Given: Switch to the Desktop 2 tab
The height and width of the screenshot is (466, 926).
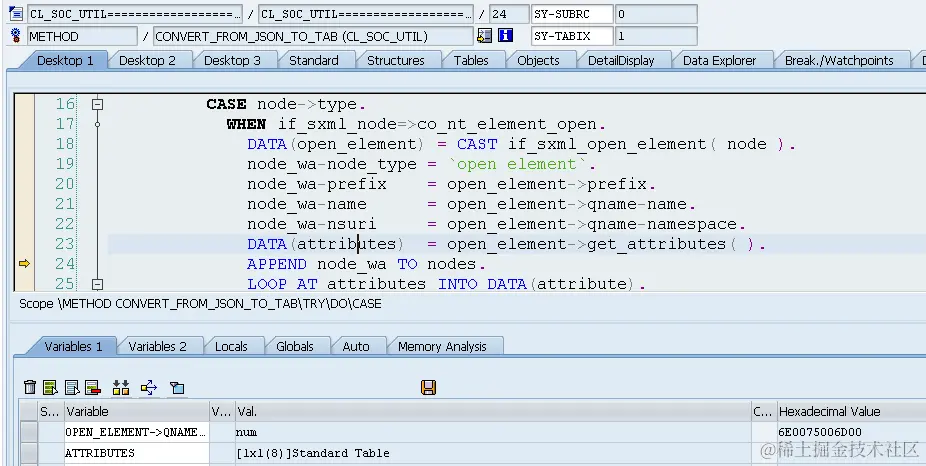Looking at the screenshot, I should [147, 60].
